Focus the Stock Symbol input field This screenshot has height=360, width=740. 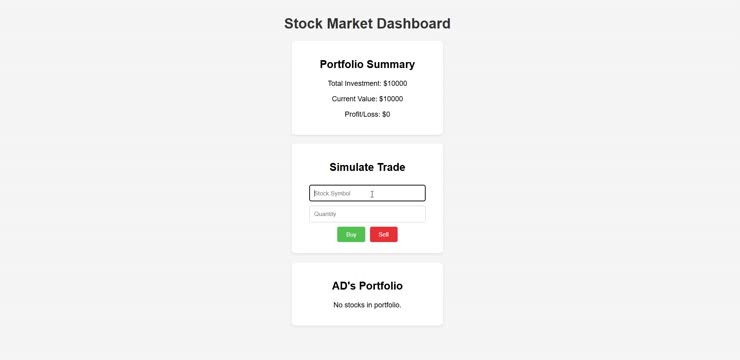[367, 193]
